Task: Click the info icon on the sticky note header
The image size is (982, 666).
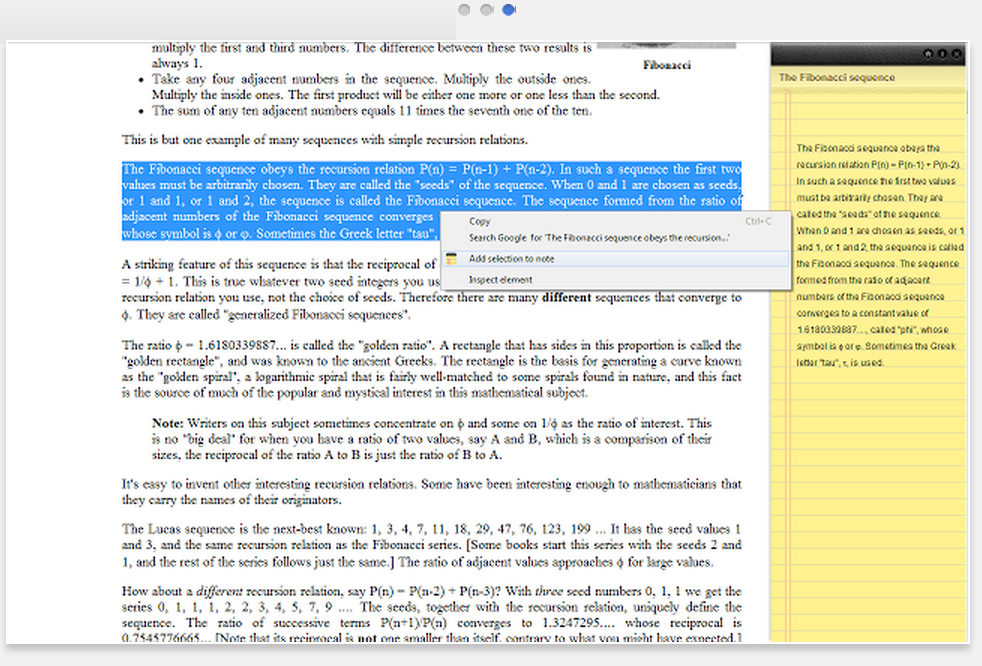Action: [x=943, y=54]
